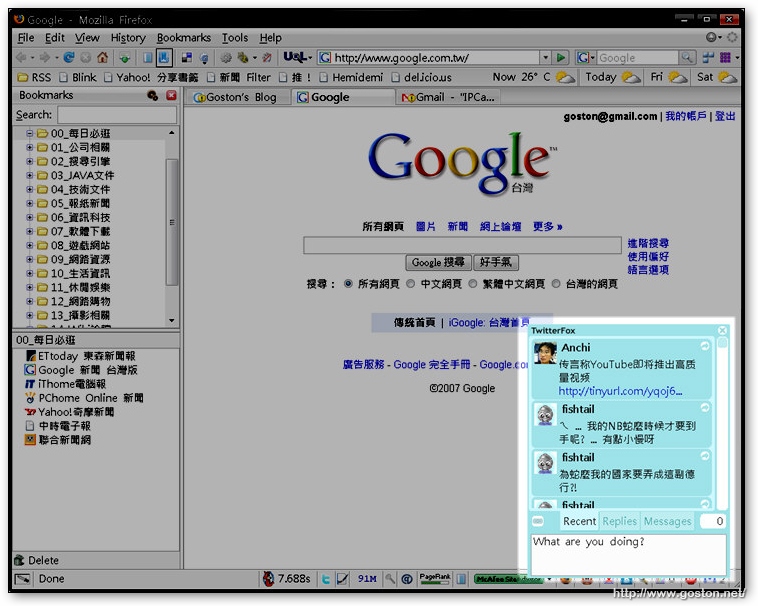Open the tinyurl link in Anchi's tweet

620,390
